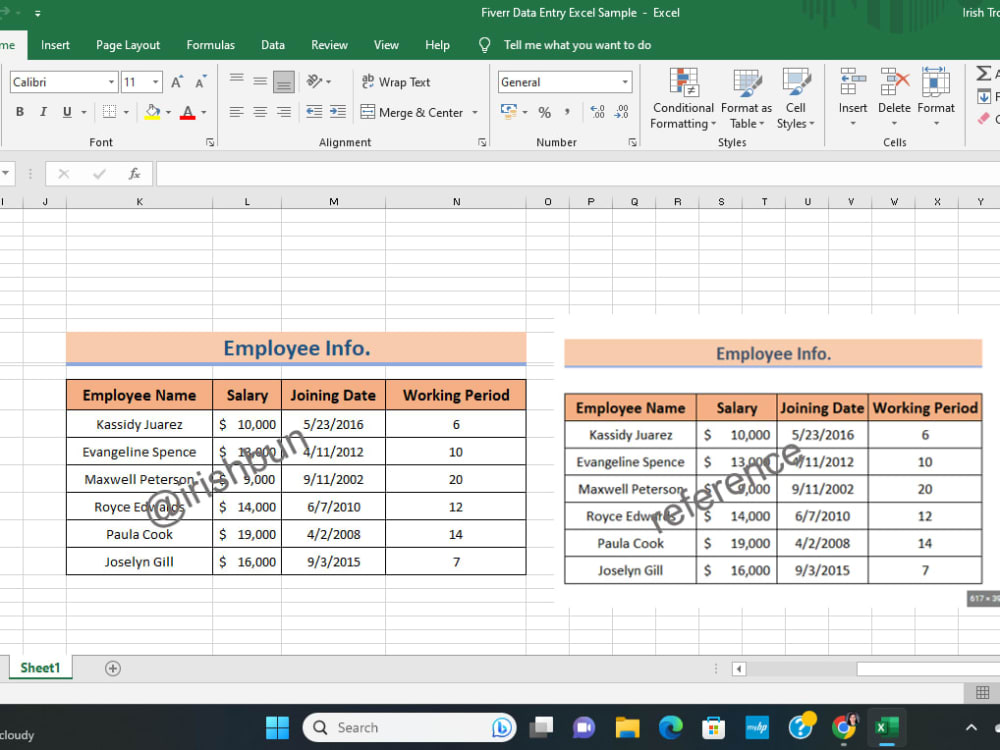Screen dimensions: 1000x750
Task: Increase decimal places
Action: 598,113
